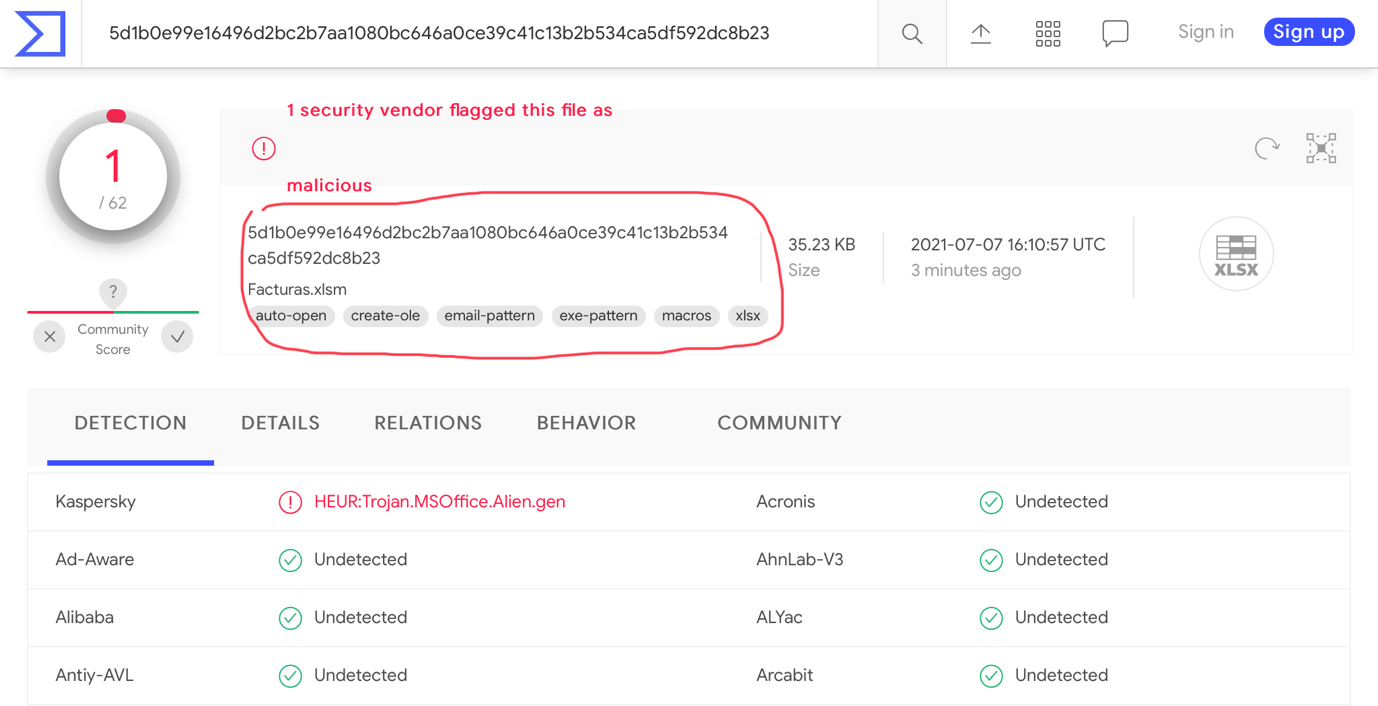This screenshot has width=1378, height=706.
Task: Click the 1/62 detection score gauge
Action: (x=113, y=176)
